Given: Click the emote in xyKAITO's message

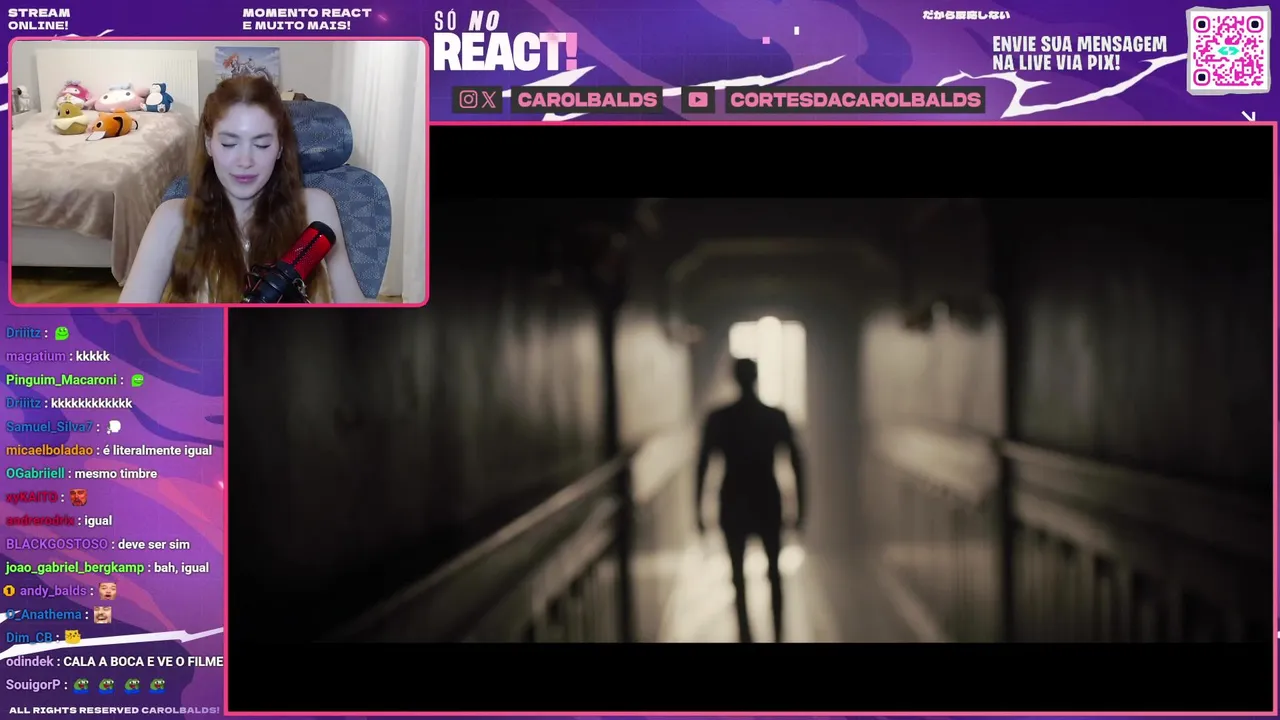Looking at the screenshot, I should (x=78, y=497).
